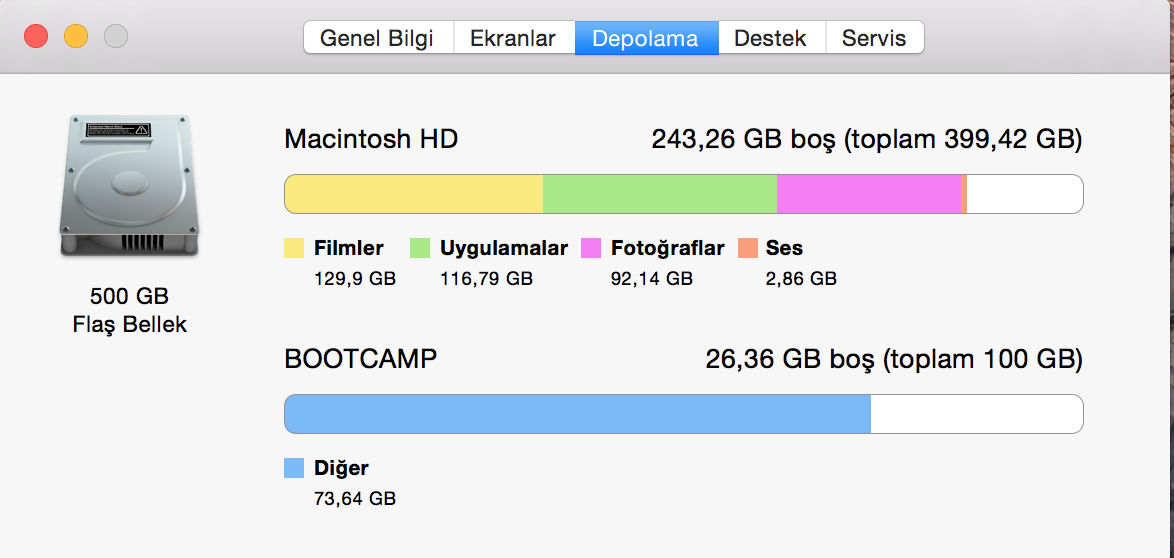1174x558 pixels.
Task: Click the orange Ses legend swatch
Action: pyautogui.click(x=747, y=248)
